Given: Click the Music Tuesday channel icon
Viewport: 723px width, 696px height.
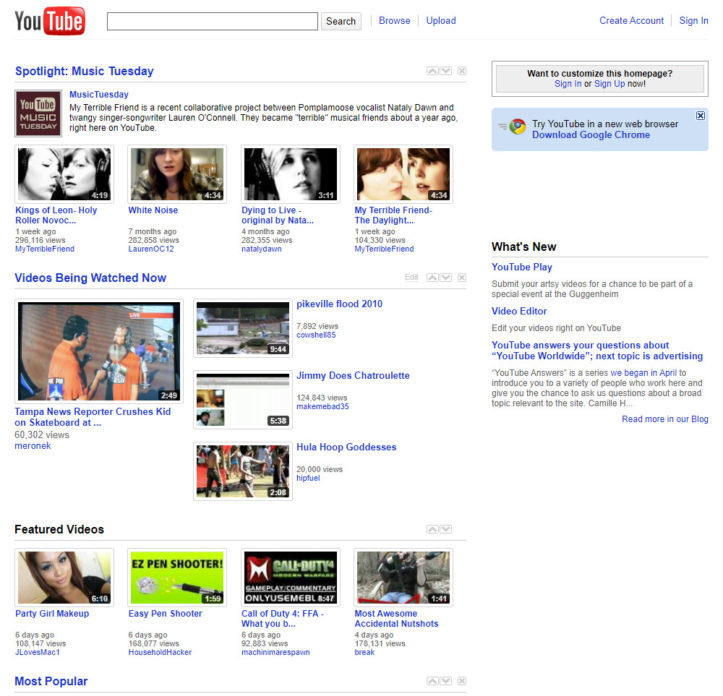Looking at the screenshot, I should 38,113.
